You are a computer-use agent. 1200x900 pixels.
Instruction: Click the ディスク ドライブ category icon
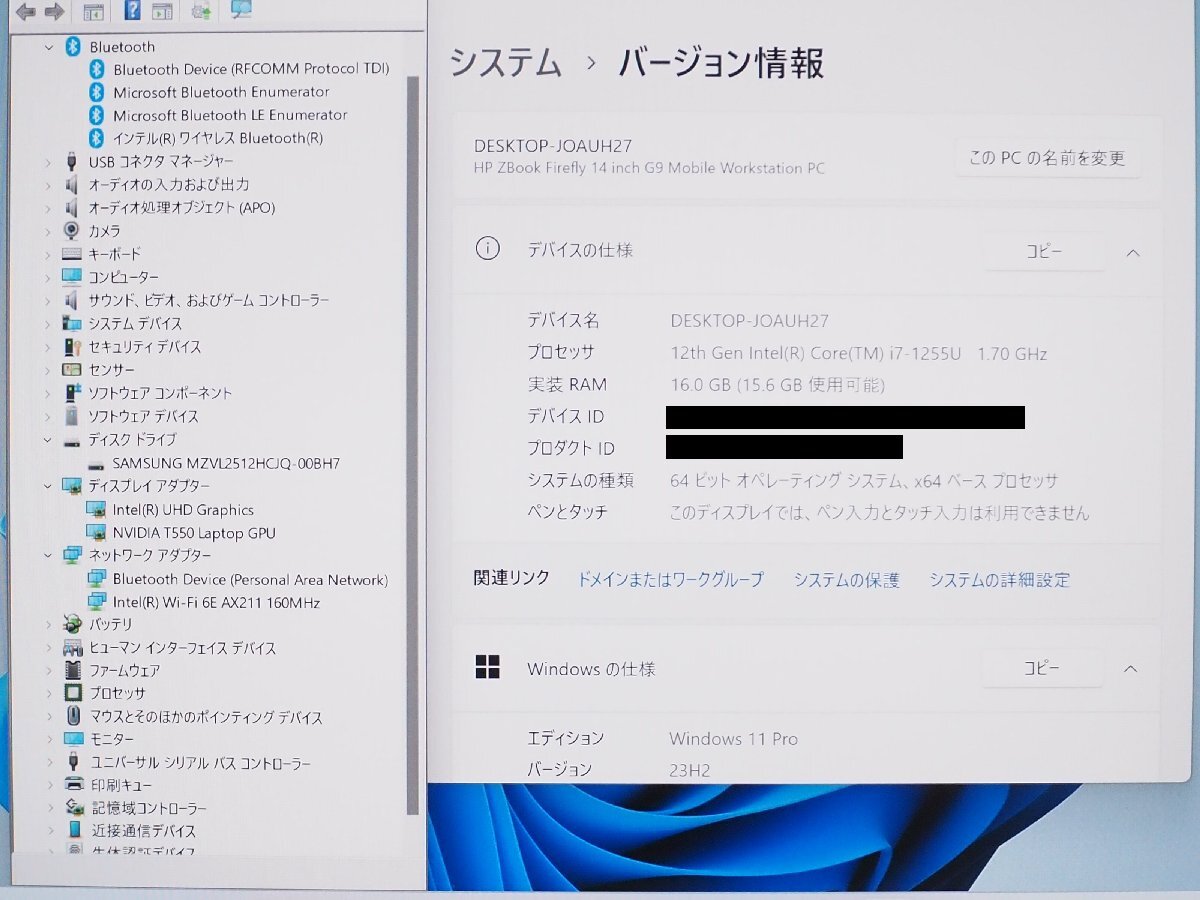pyautogui.click(x=72, y=440)
